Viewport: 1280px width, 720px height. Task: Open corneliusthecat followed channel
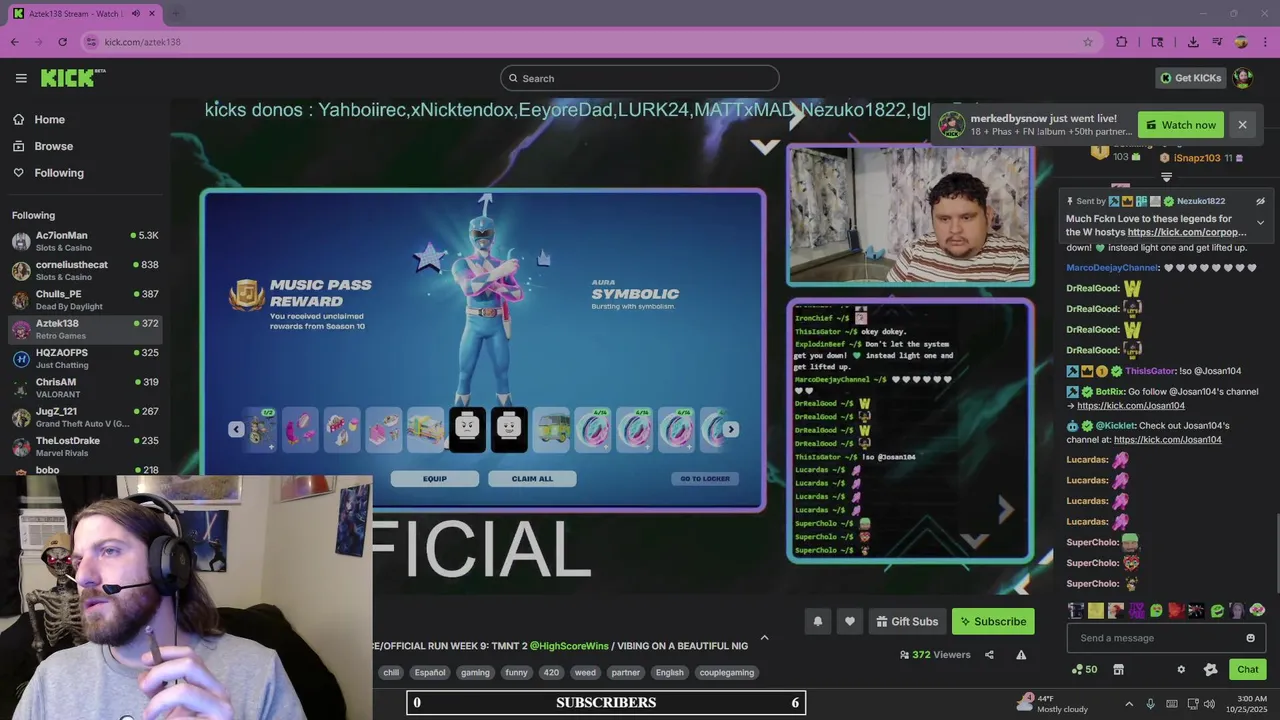point(85,270)
